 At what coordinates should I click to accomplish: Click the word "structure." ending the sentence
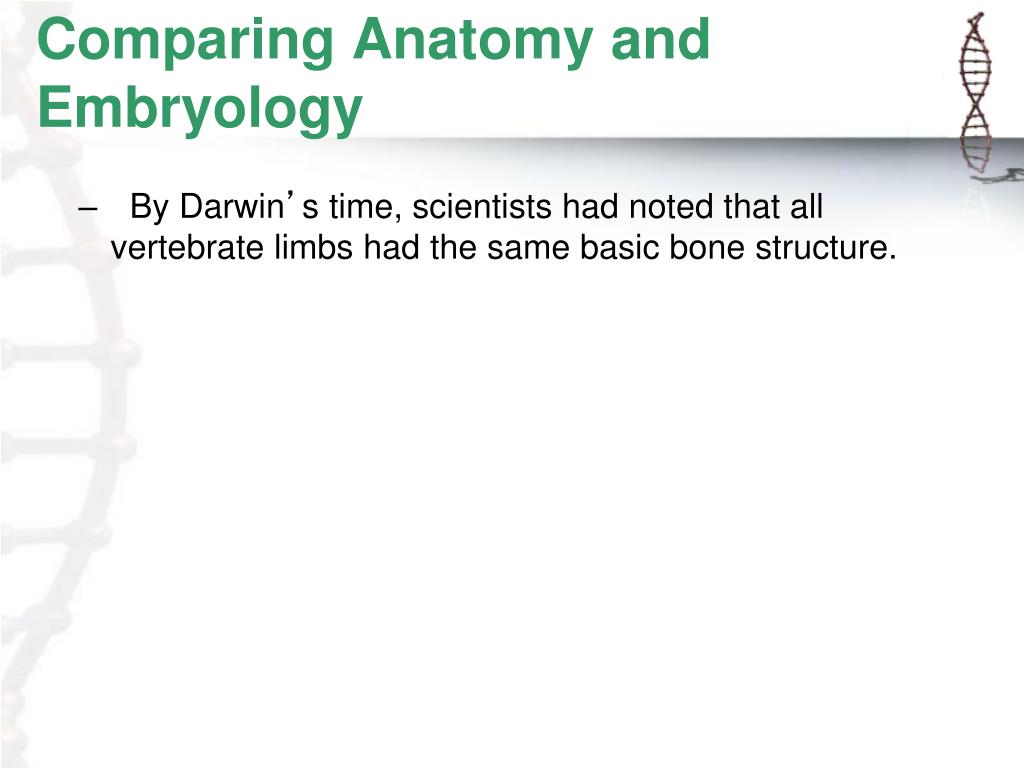(825, 248)
